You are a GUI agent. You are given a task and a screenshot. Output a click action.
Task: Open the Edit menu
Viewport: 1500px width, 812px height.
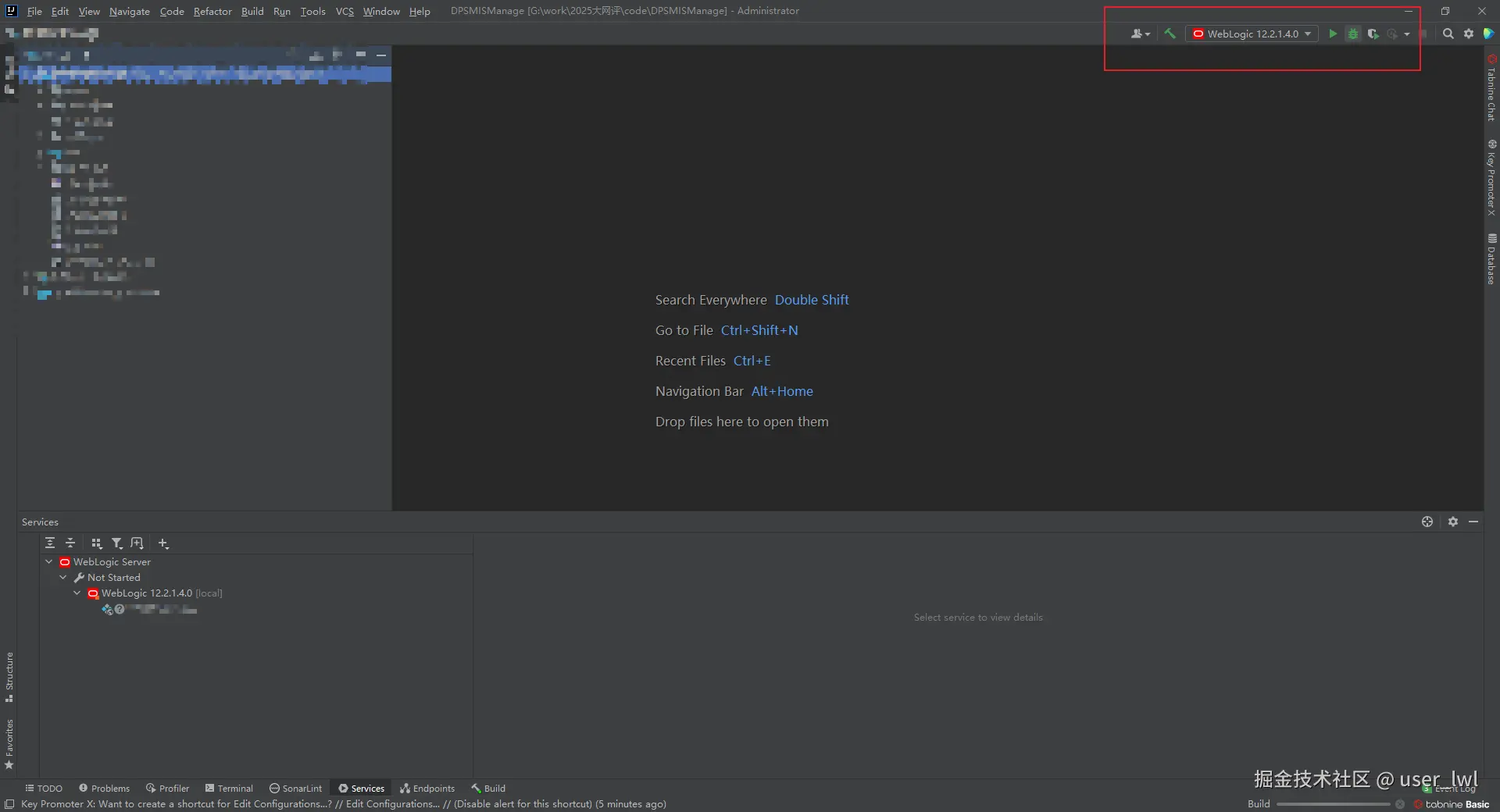click(x=60, y=11)
